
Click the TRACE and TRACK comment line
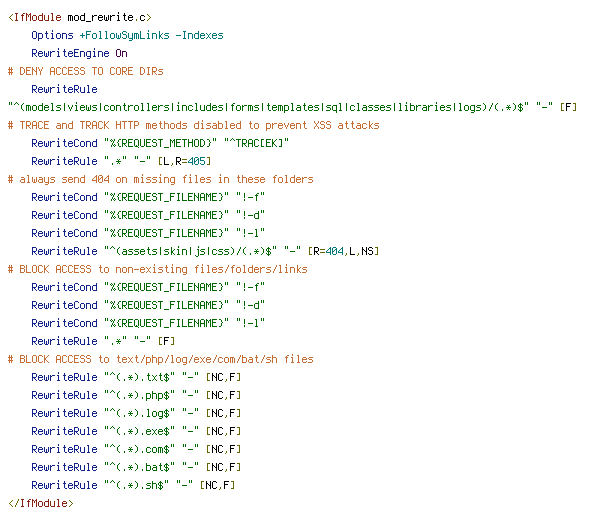(x=194, y=126)
